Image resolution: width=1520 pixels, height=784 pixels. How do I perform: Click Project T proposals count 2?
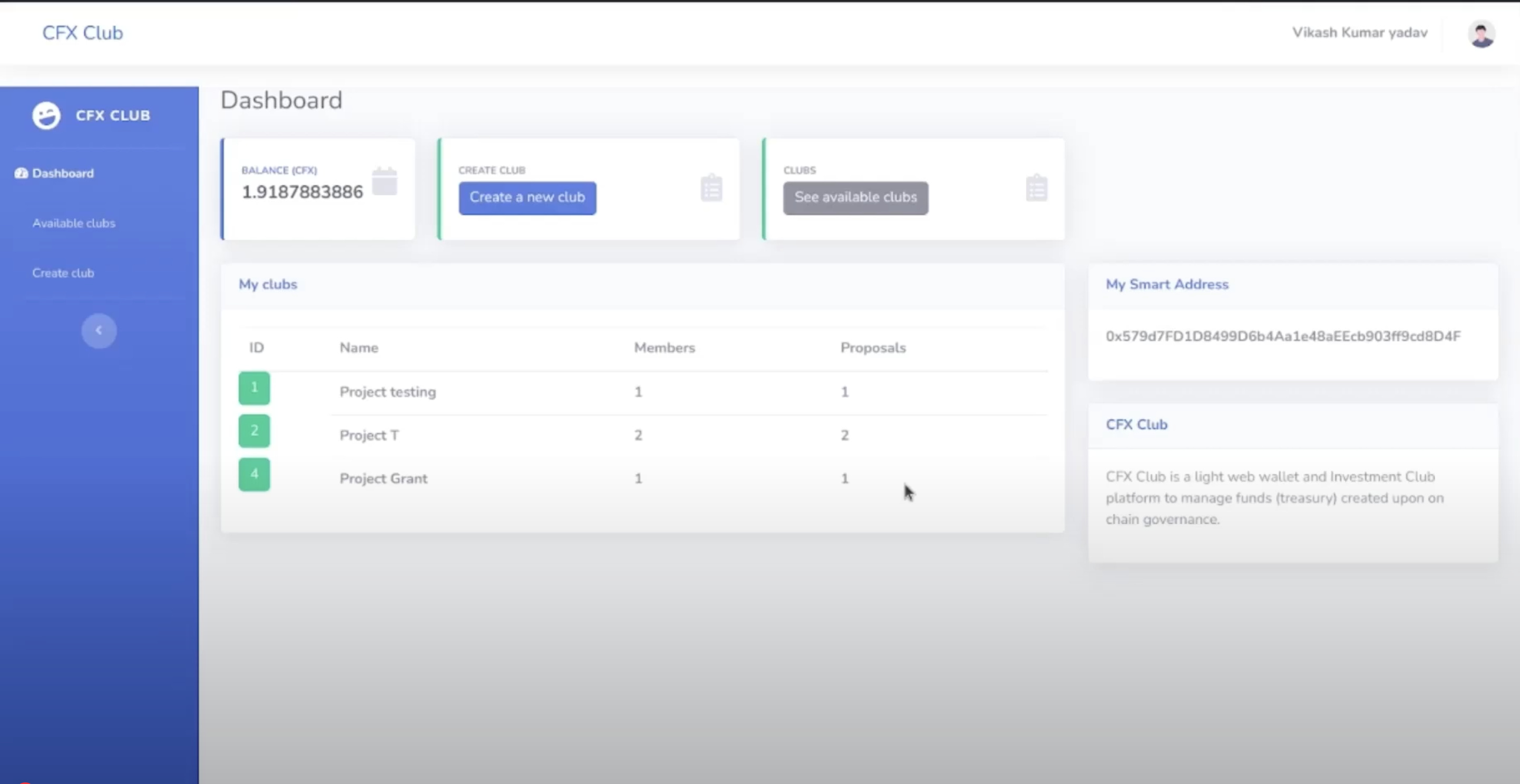click(x=845, y=435)
